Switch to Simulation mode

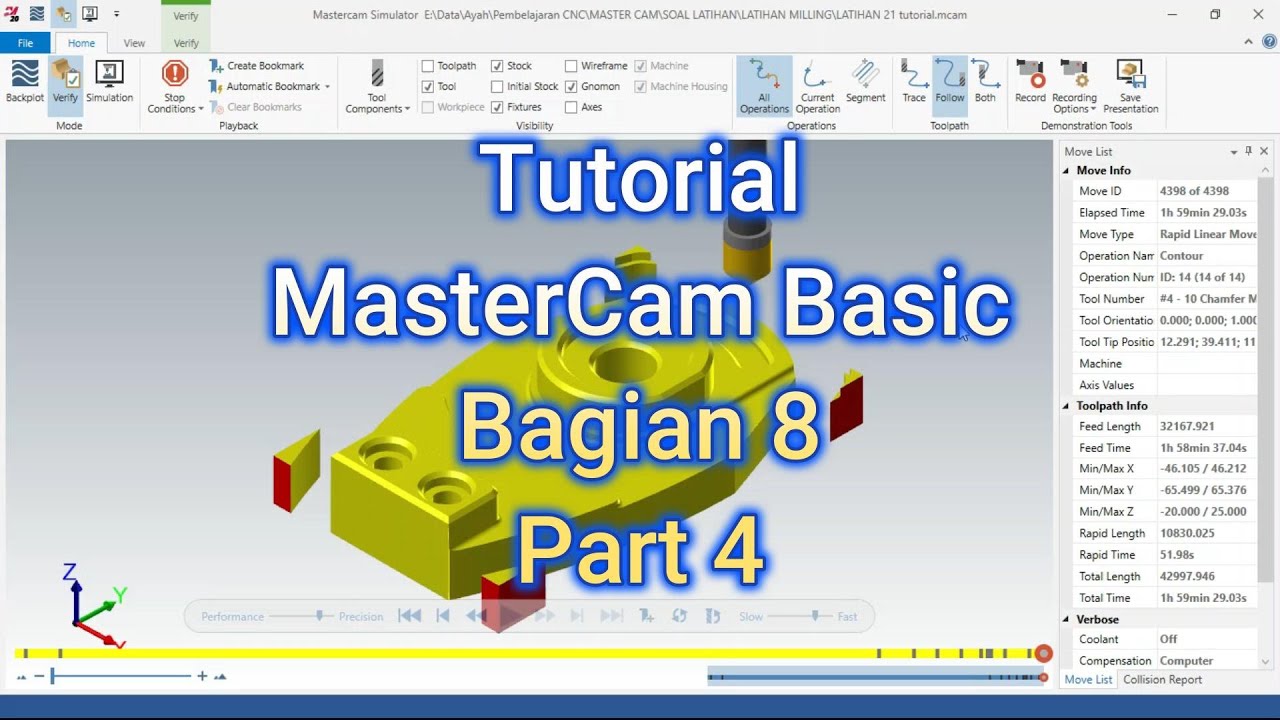point(109,81)
